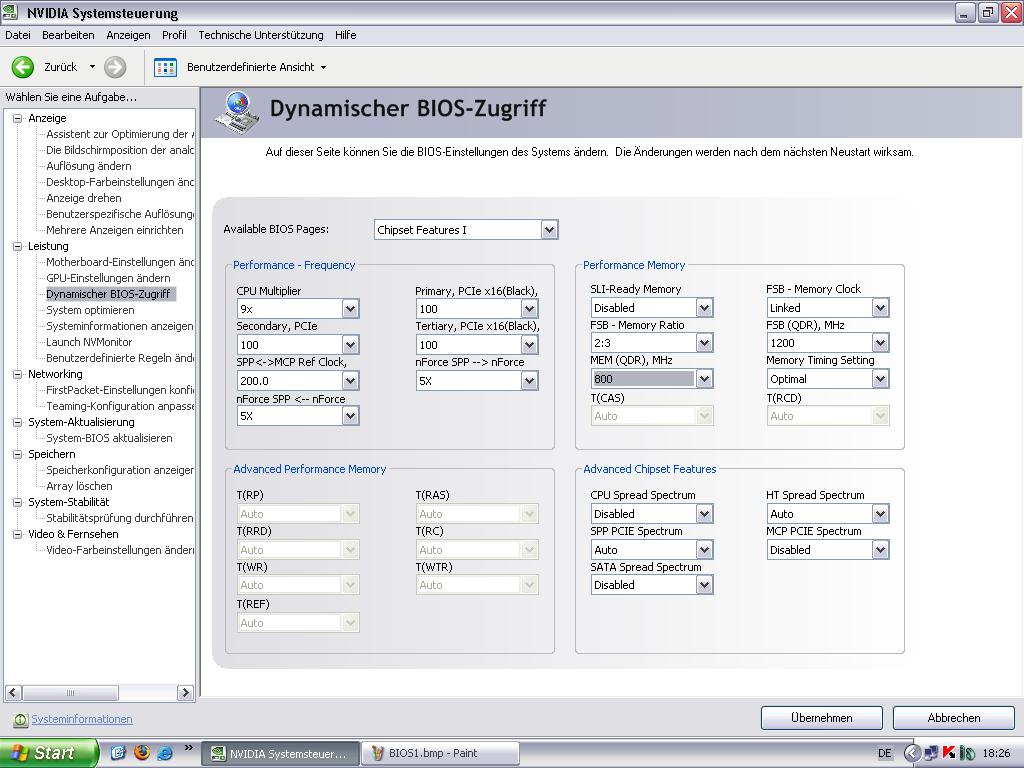Open the Available BIOS Pages dropdown
Image resolution: width=1024 pixels, height=768 pixels.
point(549,230)
